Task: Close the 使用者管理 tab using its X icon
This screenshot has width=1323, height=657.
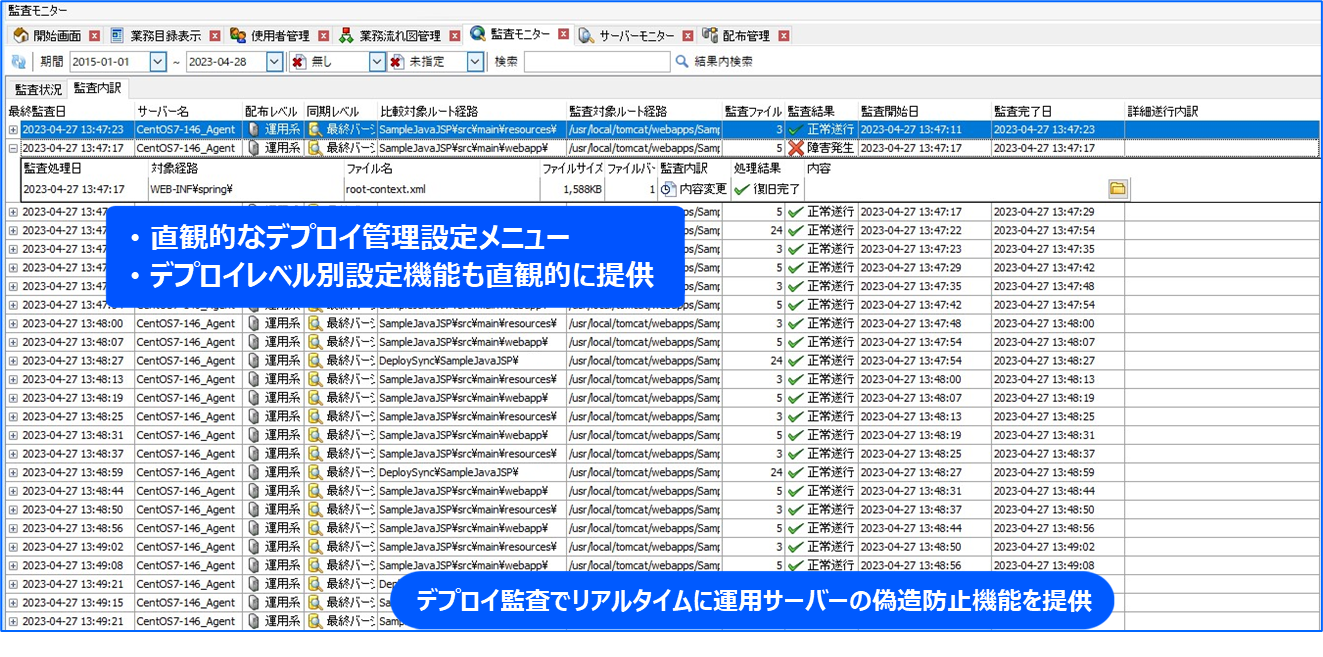Action: (x=323, y=35)
